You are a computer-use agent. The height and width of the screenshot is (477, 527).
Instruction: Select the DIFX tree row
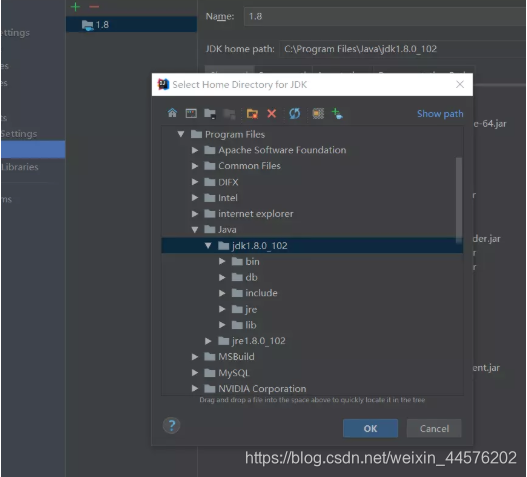312,182
